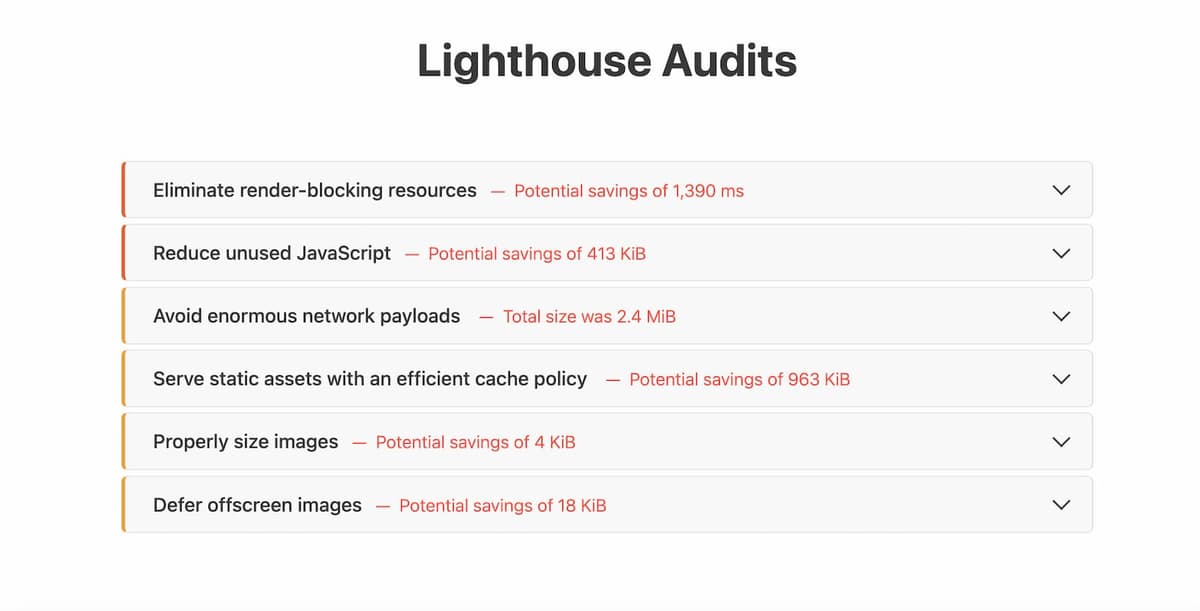The width and height of the screenshot is (1200, 611).
Task: Click the Avoid enormous network payloads title
Action: [x=306, y=316]
